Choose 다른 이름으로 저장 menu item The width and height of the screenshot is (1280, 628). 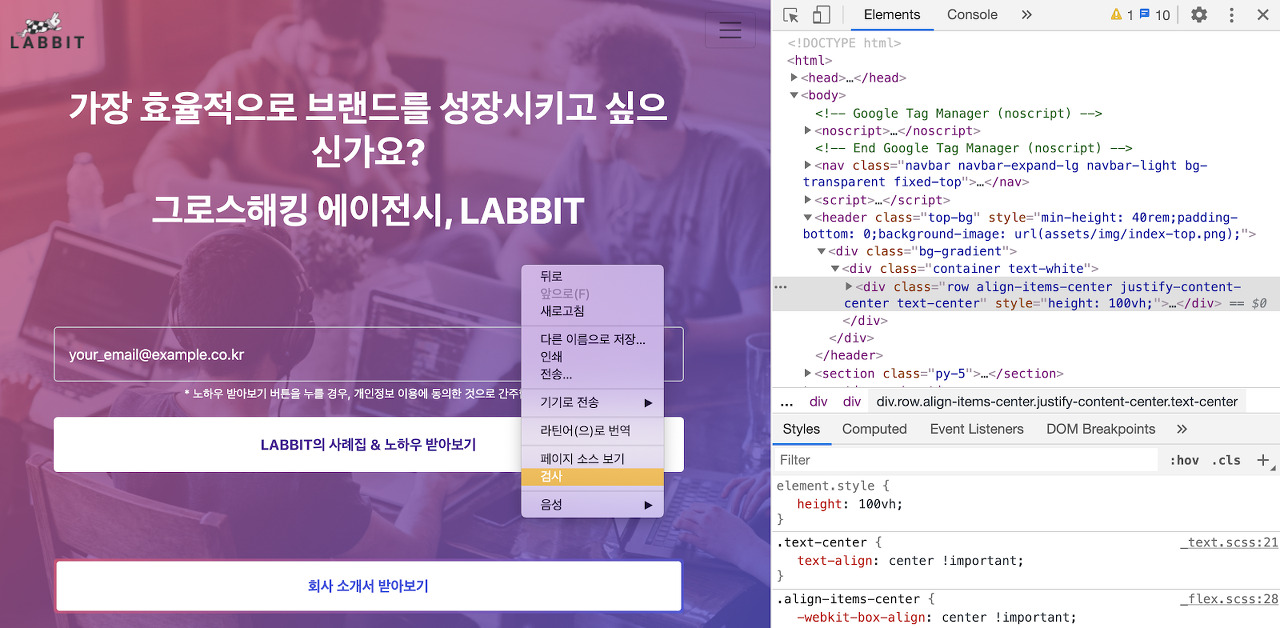pos(592,339)
